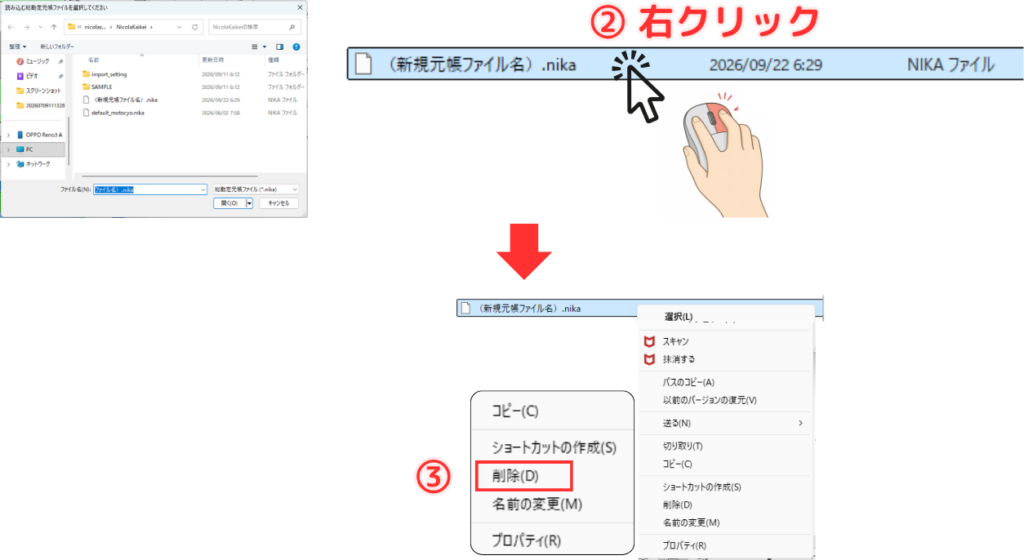Click the magnifier icon in the search box
The image size is (1024, 560).
tap(292, 27)
